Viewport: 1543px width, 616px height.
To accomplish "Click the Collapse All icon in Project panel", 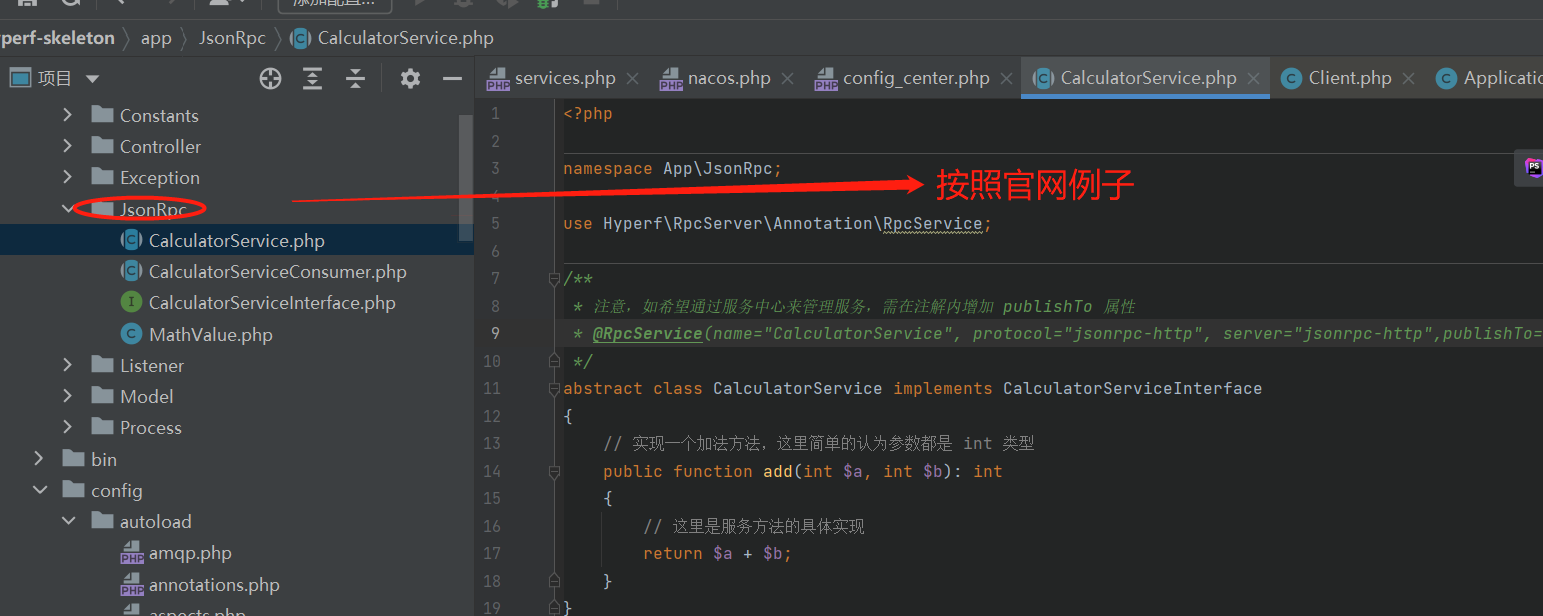I will 356,79.
